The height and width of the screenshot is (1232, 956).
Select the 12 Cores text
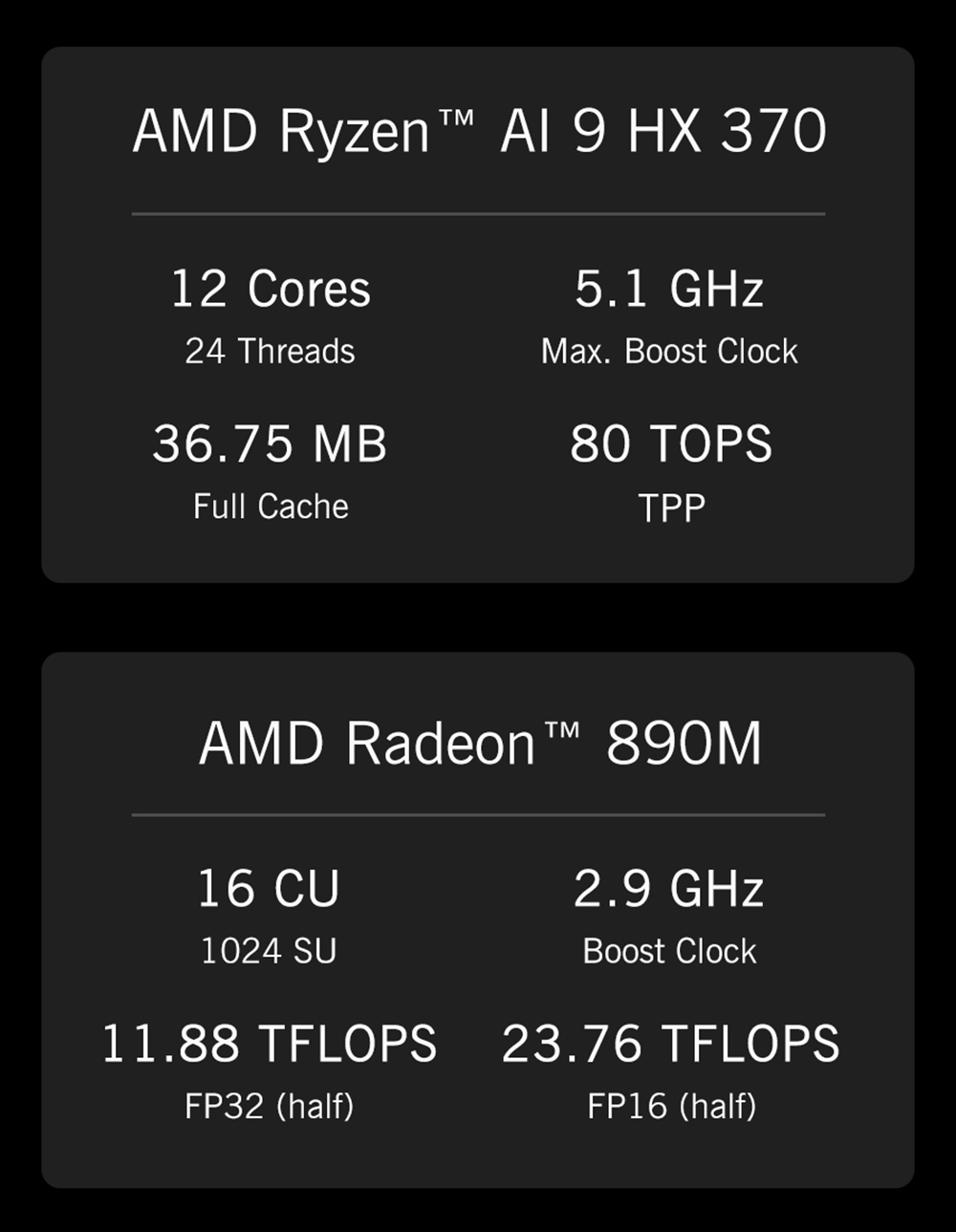271,289
